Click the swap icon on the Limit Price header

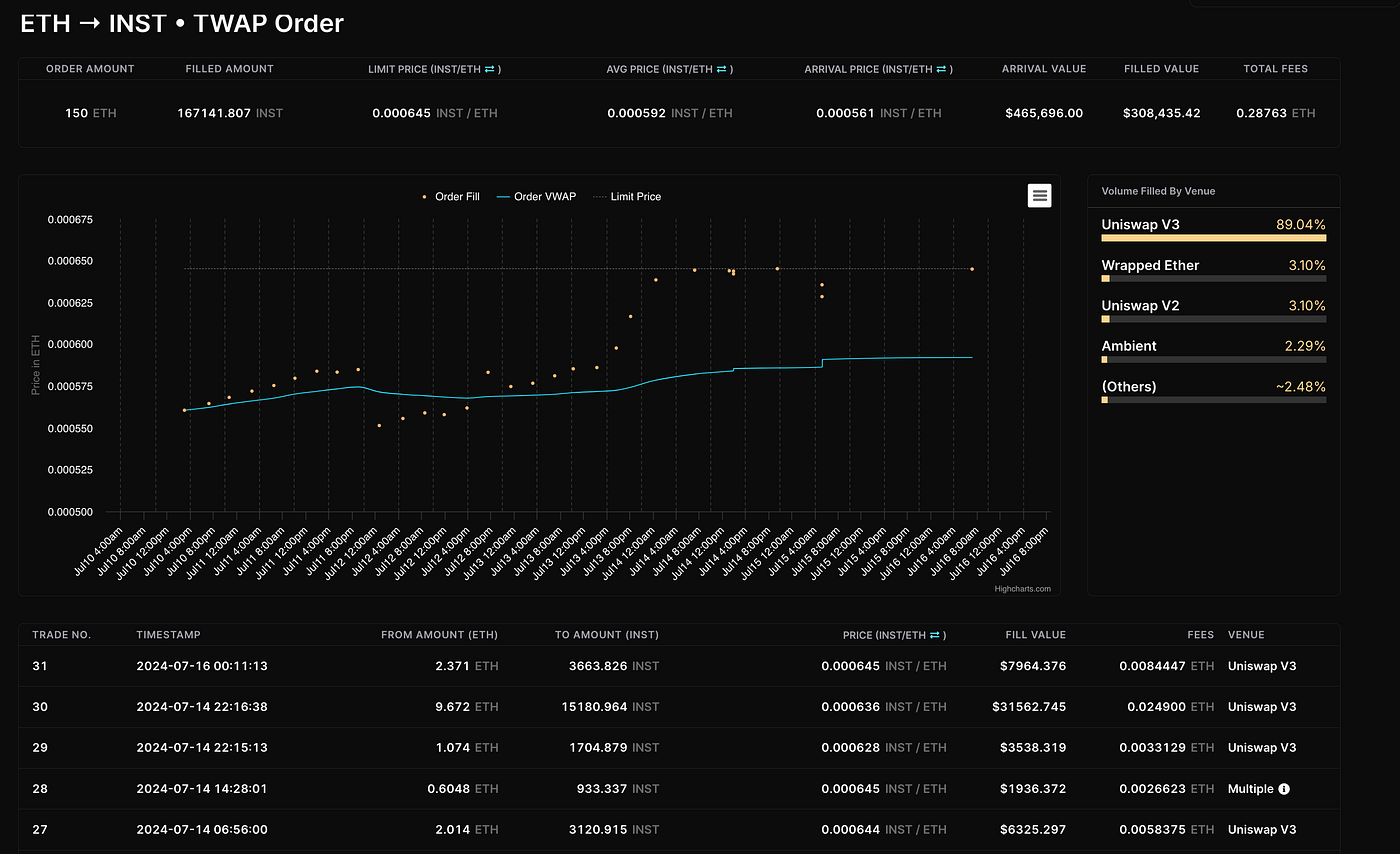click(x=488, y=69)
